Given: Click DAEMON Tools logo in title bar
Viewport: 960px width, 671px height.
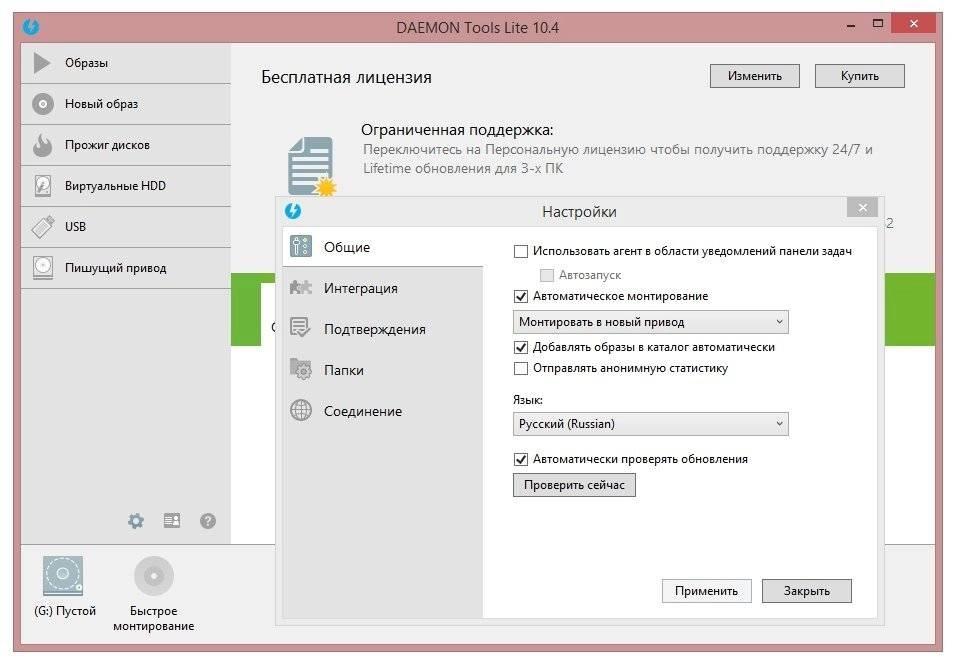Looking at the screenshot, I should tap(31, 28).
